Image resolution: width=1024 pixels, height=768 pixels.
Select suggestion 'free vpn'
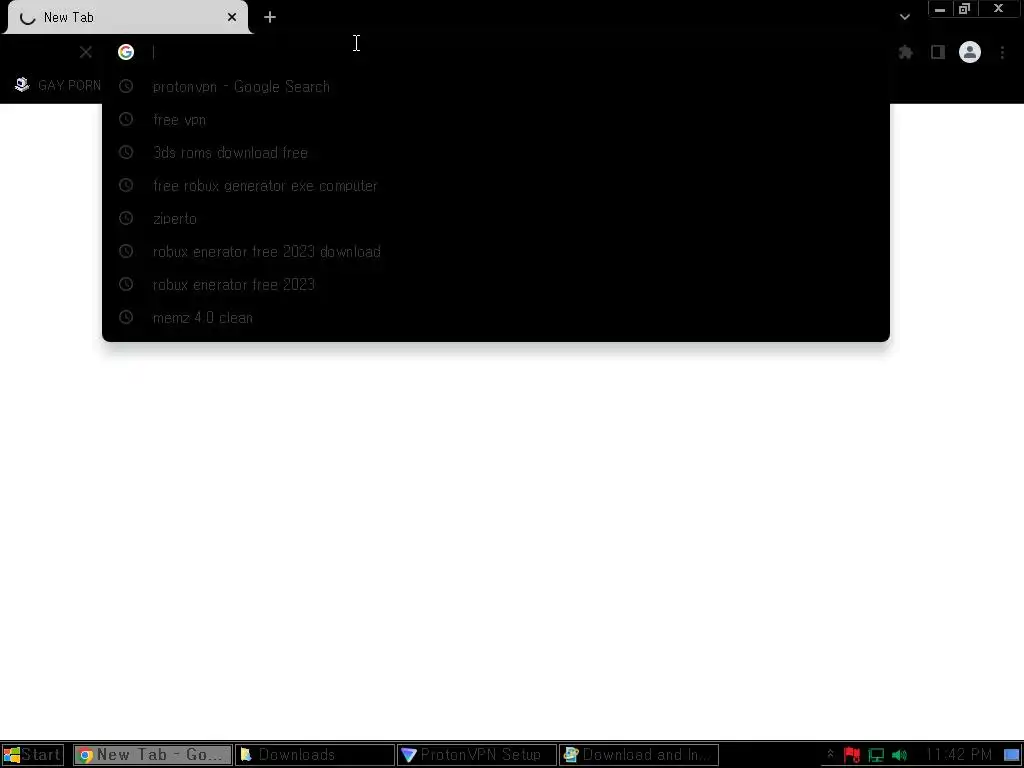pos(496,120)
